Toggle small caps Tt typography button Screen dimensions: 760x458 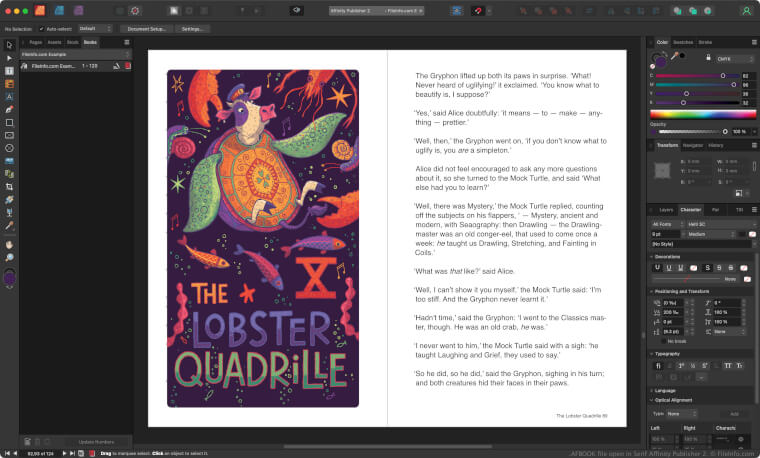pos(740,365)
